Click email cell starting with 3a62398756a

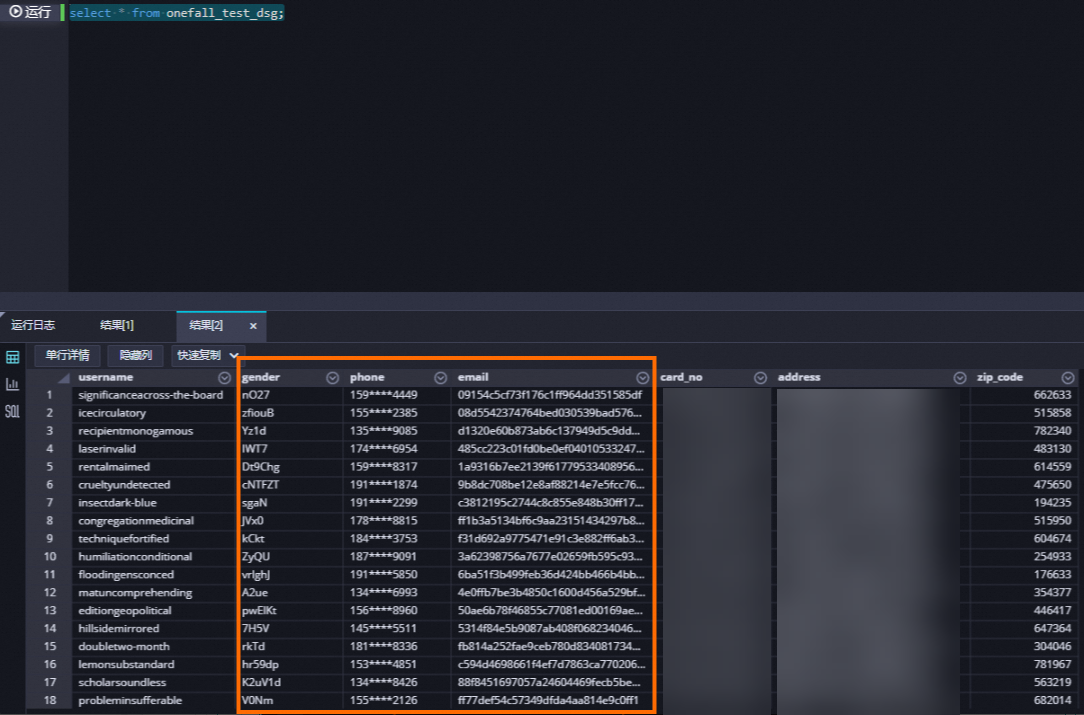552,557
